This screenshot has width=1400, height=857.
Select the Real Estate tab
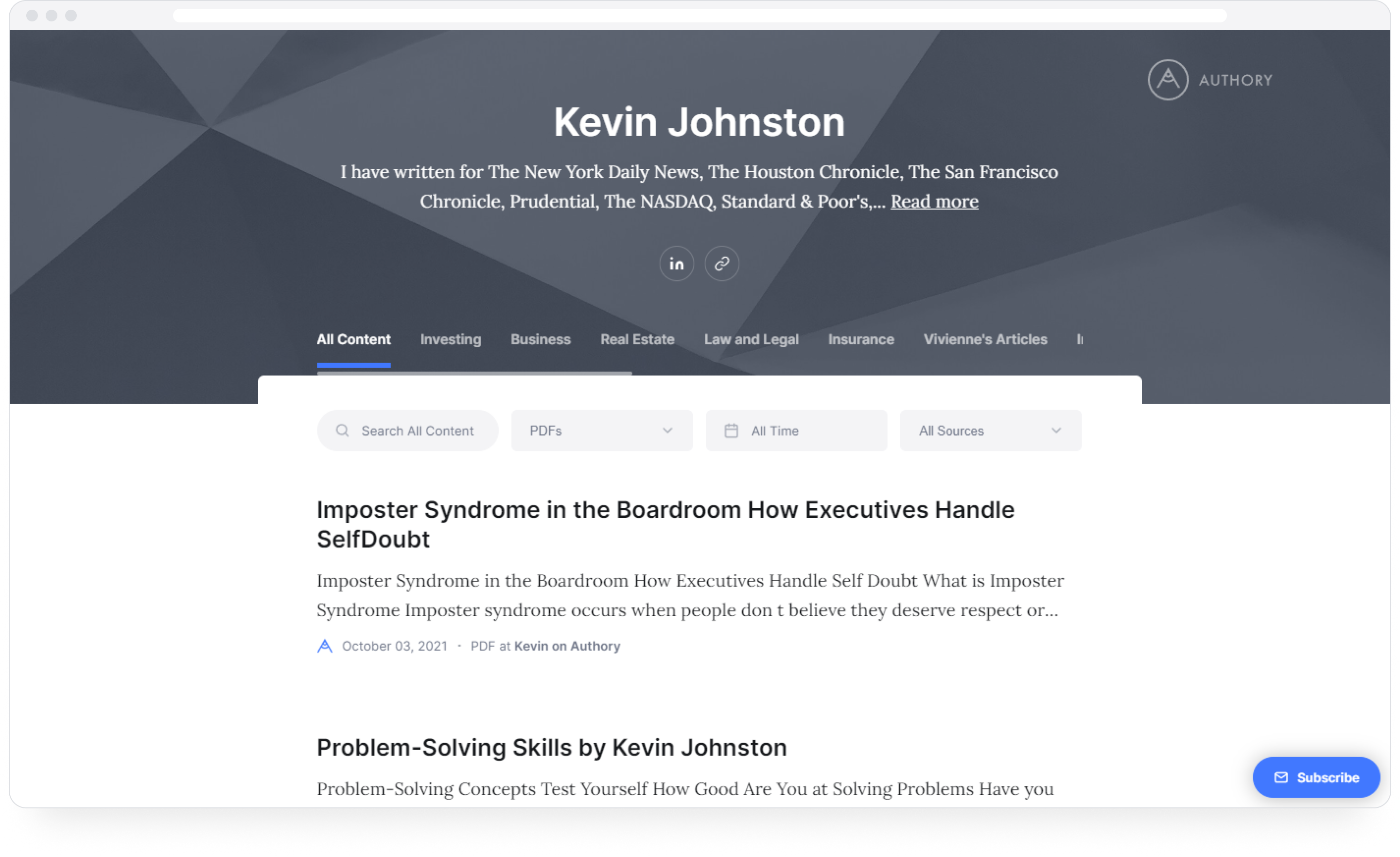[x=637, y=339]
